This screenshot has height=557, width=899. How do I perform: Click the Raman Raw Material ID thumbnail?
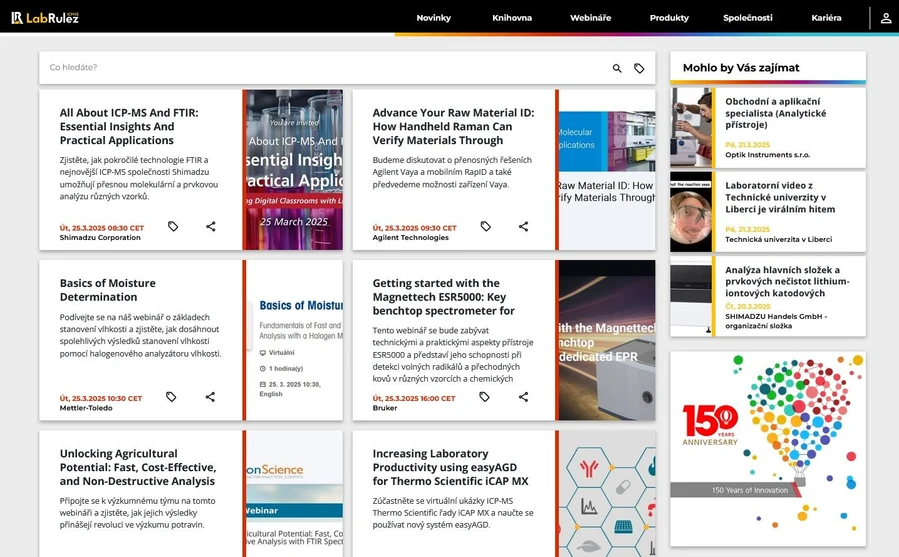pos(607,169)
